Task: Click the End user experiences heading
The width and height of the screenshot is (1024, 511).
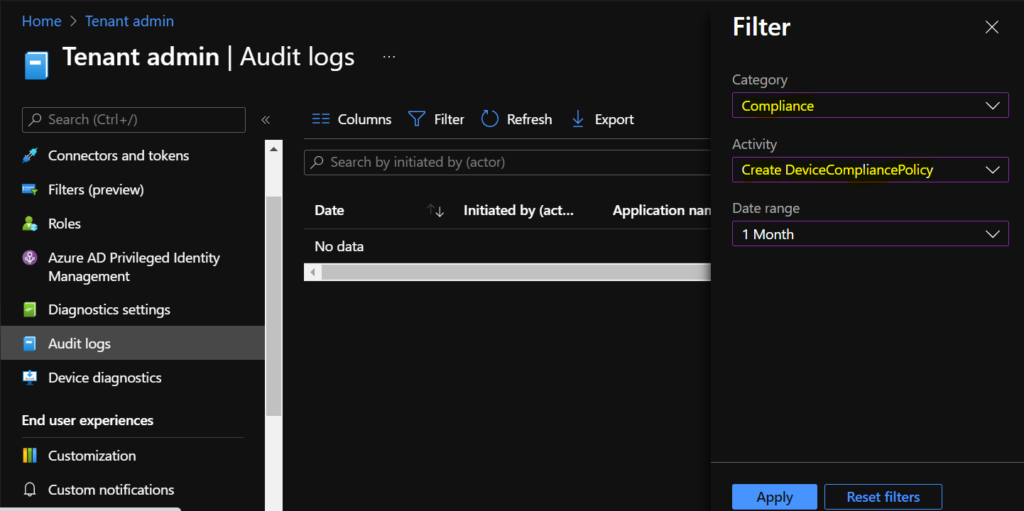Action: pos(88,420)
